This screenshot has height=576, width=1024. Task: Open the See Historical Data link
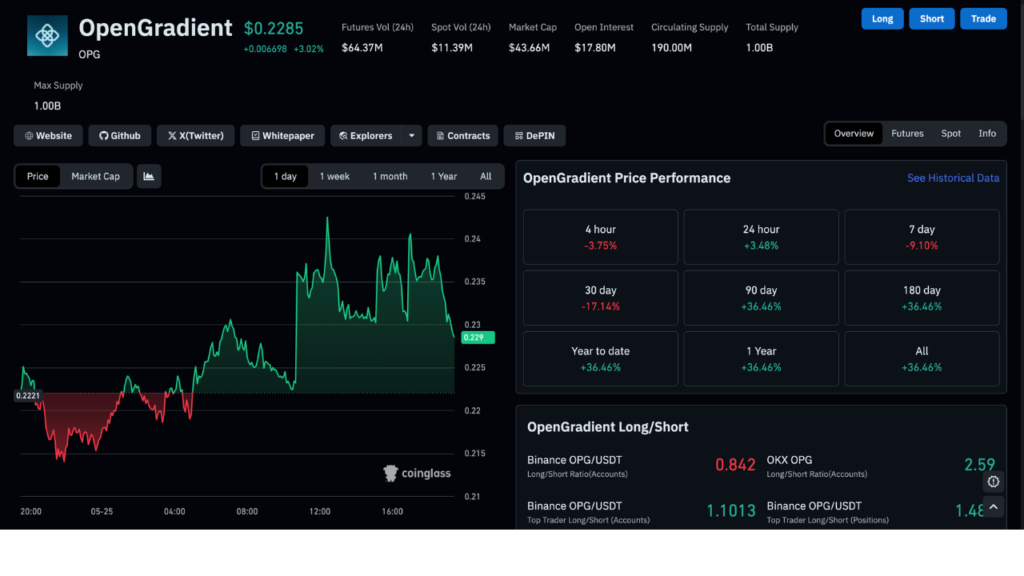(953, 178)
